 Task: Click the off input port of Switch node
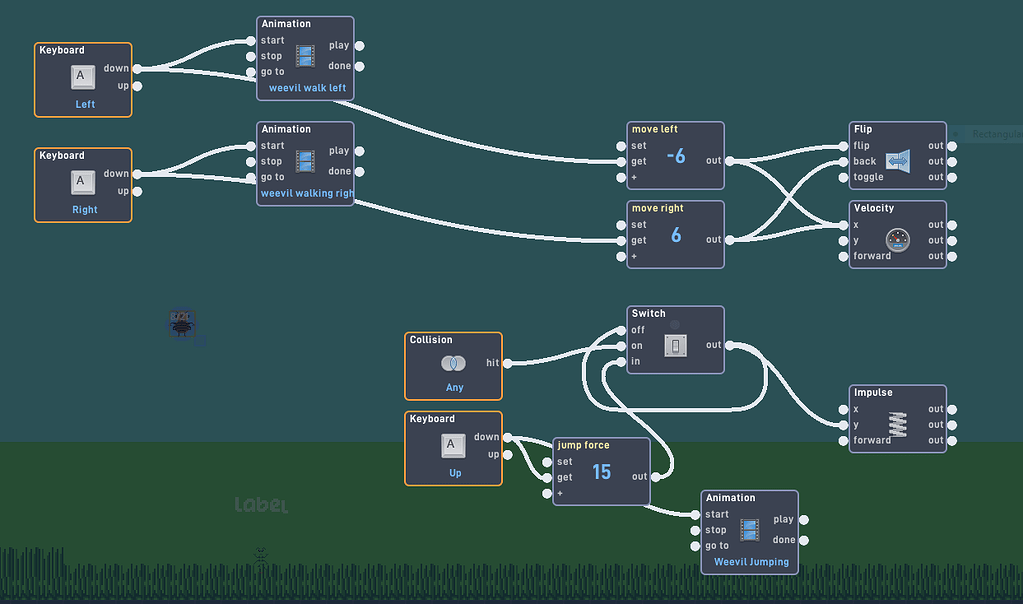pos(621,331)
